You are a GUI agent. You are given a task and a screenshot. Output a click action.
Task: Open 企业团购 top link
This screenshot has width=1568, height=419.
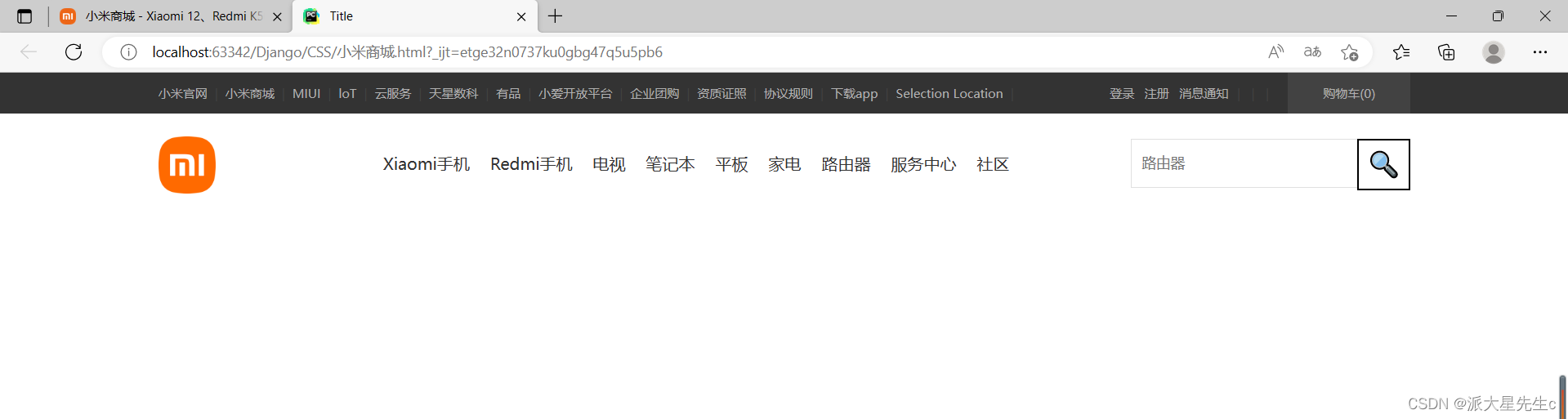tap(654, 94)
